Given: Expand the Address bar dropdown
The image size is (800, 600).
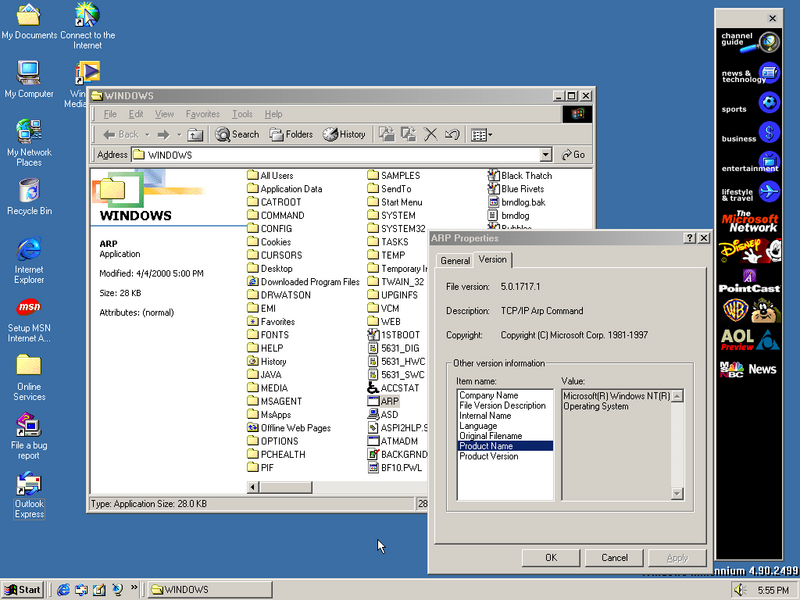Looking at the screenshot, I should click(x=545, y=155).
